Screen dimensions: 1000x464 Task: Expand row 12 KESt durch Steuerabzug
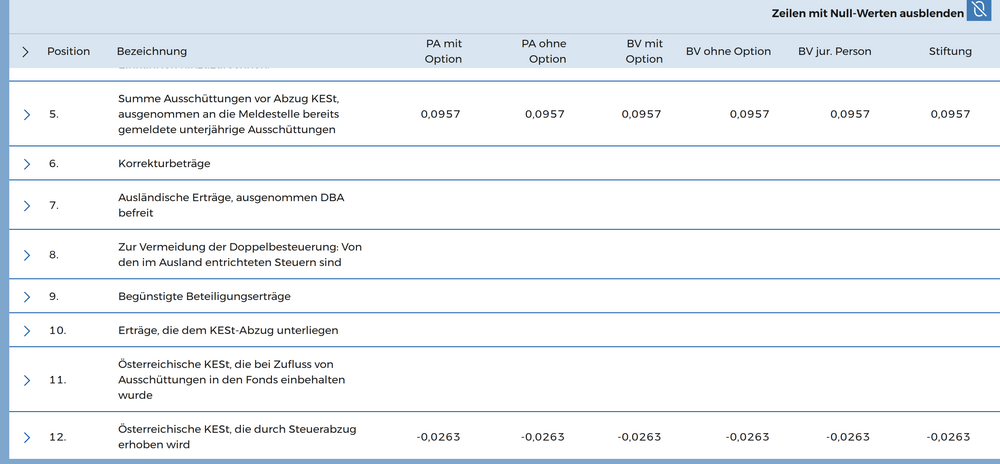[x=27, y=437]
